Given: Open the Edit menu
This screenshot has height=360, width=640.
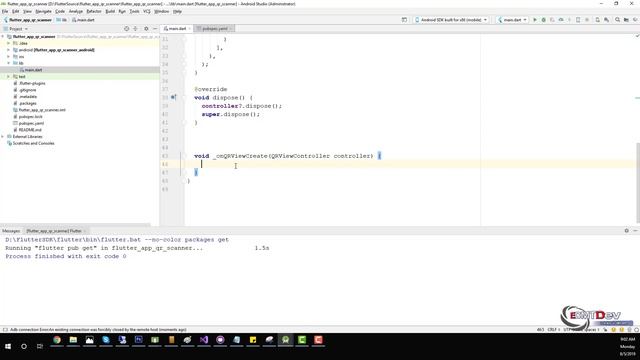Looking at the screenshot, I should coord(16,11).
